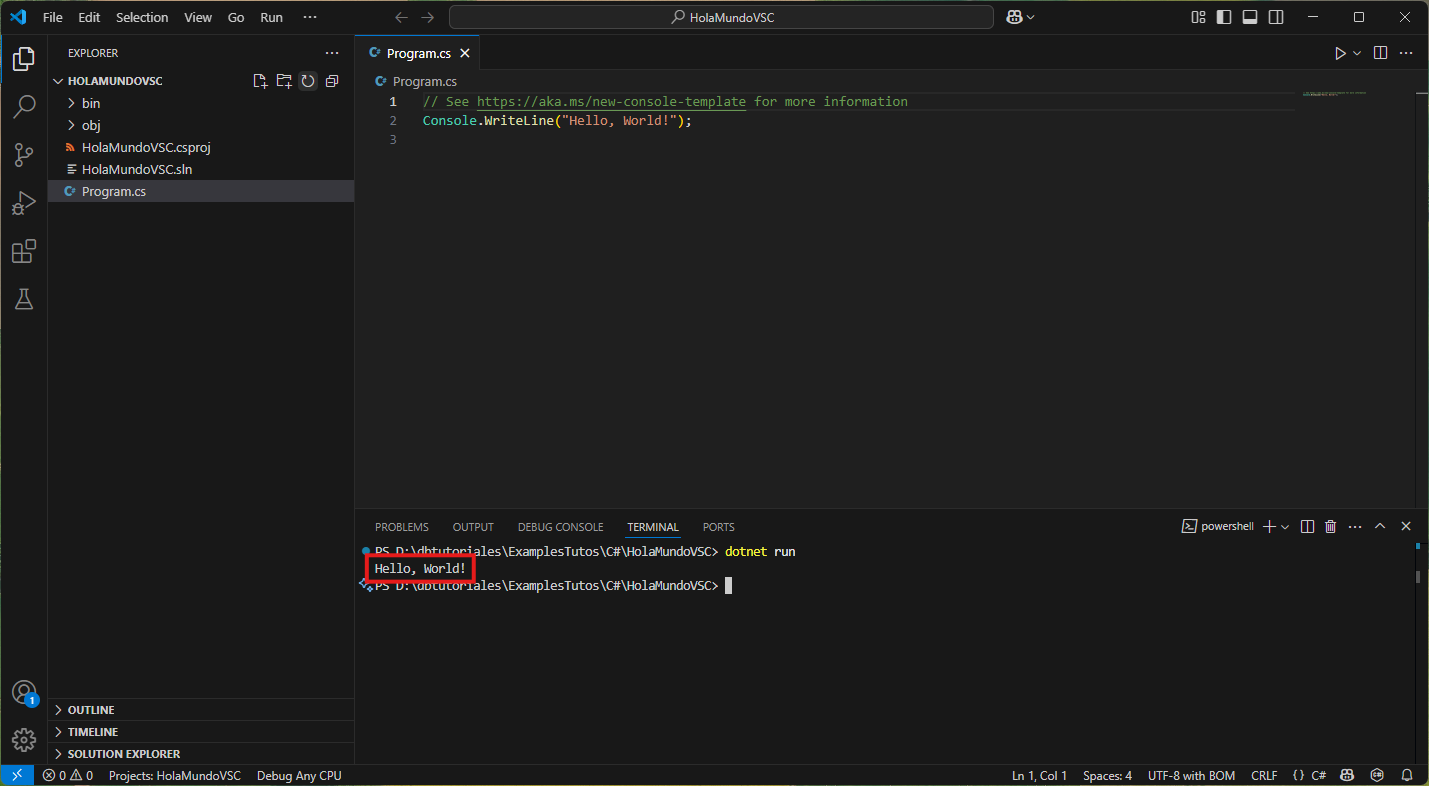Open the Run and Debug view
1429x786 pixels.
(24, 203)
